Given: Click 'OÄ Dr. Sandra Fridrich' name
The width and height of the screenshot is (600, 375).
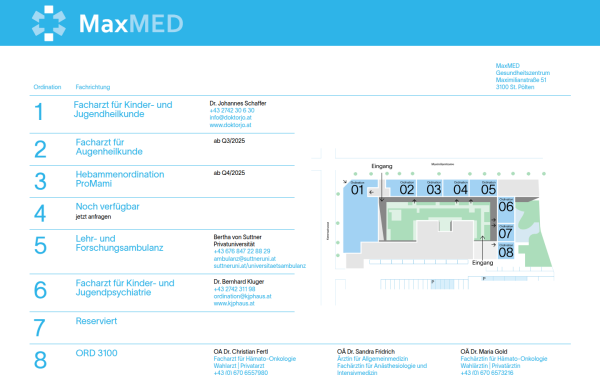Looking at the screenshot, I should (366, 352).
